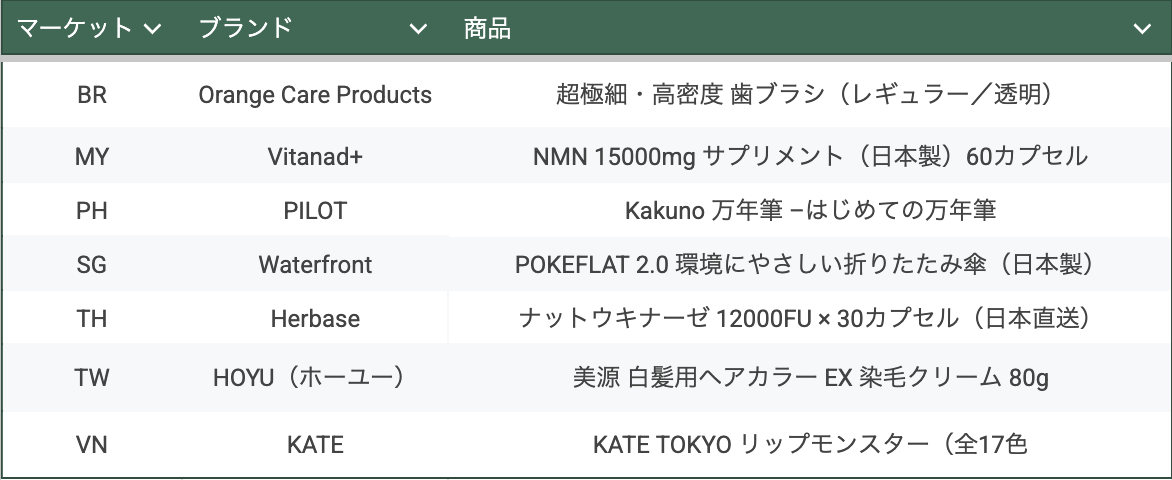Screen dimensions: 1172x480
Task: Select the Orange Care Products brand cell
Action: click(x=315, y=95)
